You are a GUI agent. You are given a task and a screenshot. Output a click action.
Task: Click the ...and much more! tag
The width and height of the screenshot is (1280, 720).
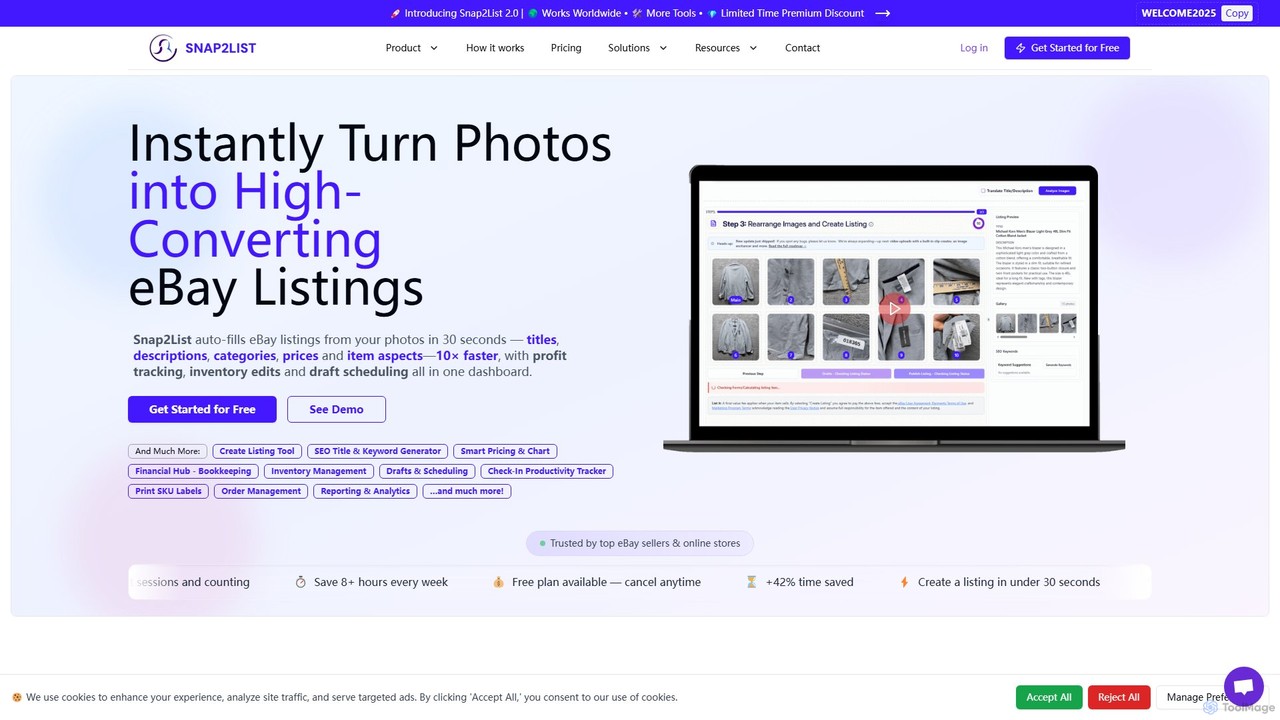(467, 491)
